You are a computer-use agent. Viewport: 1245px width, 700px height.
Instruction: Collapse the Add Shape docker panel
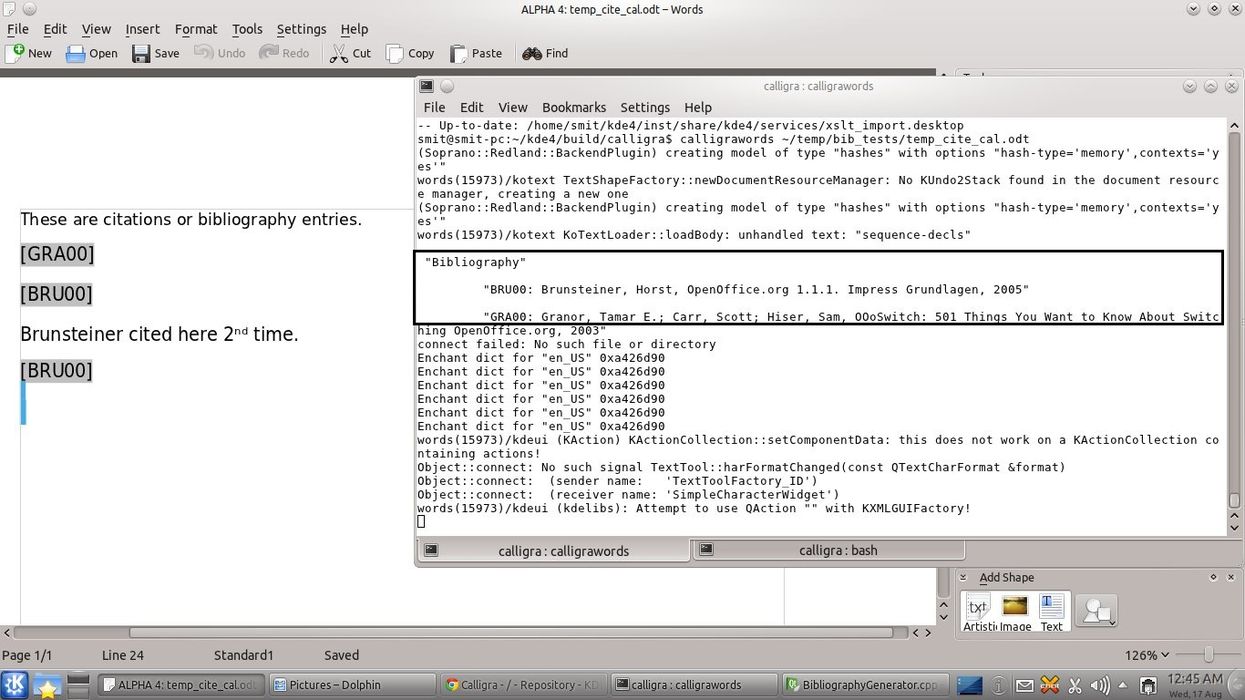tap(964, 577)
